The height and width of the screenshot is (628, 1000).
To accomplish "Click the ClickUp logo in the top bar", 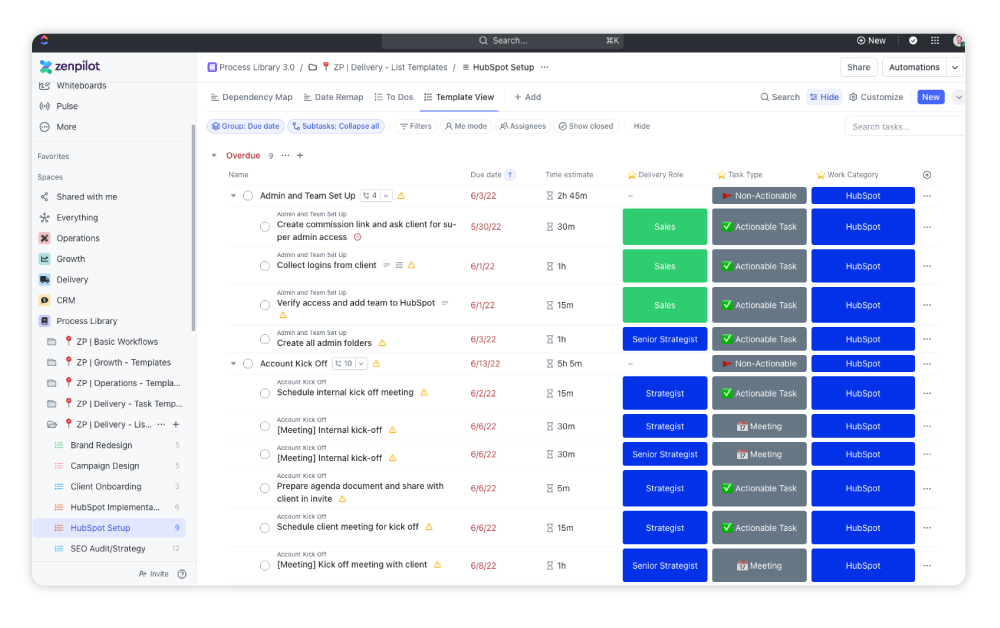I will click(44, 40).
